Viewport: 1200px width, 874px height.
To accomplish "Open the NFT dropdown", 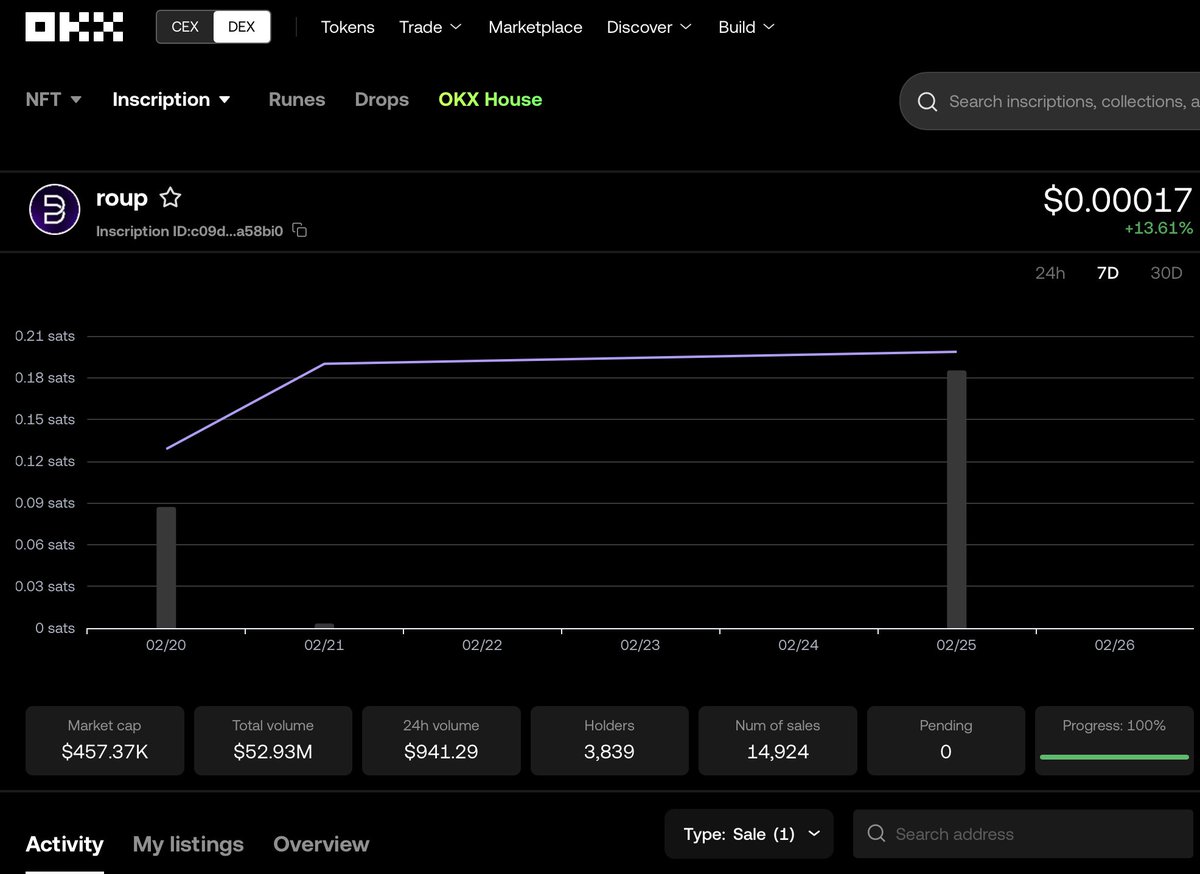I will 54,100.
